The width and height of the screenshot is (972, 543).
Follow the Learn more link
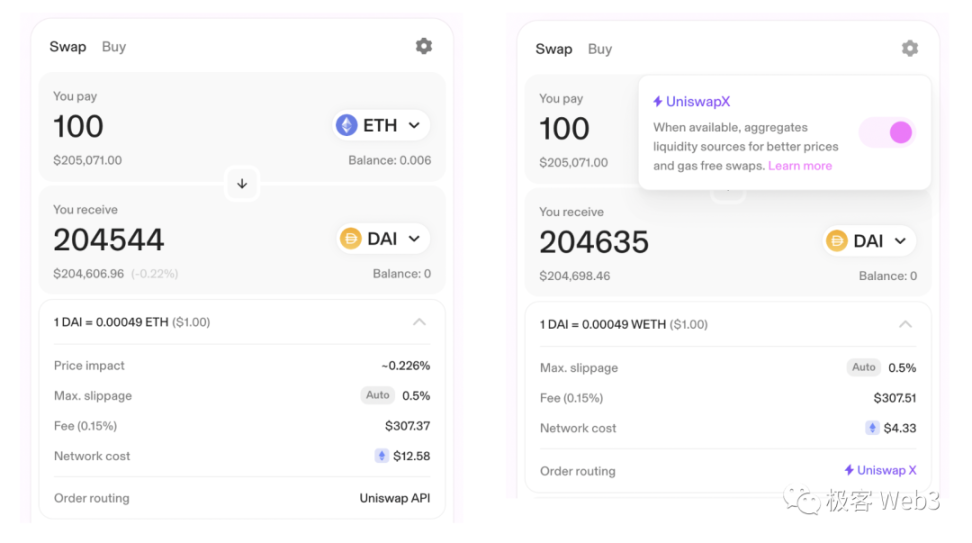(x=800, y=166)
